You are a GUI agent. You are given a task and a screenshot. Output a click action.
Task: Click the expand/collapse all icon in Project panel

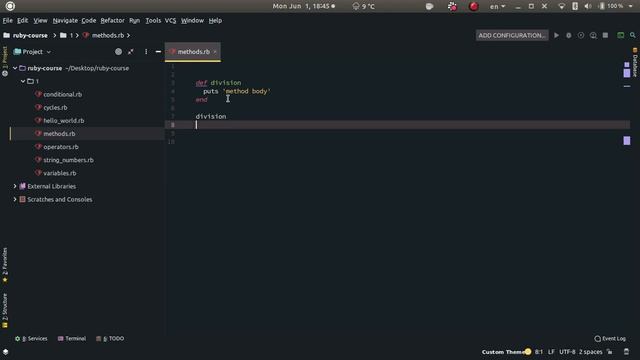coord(131,52)
